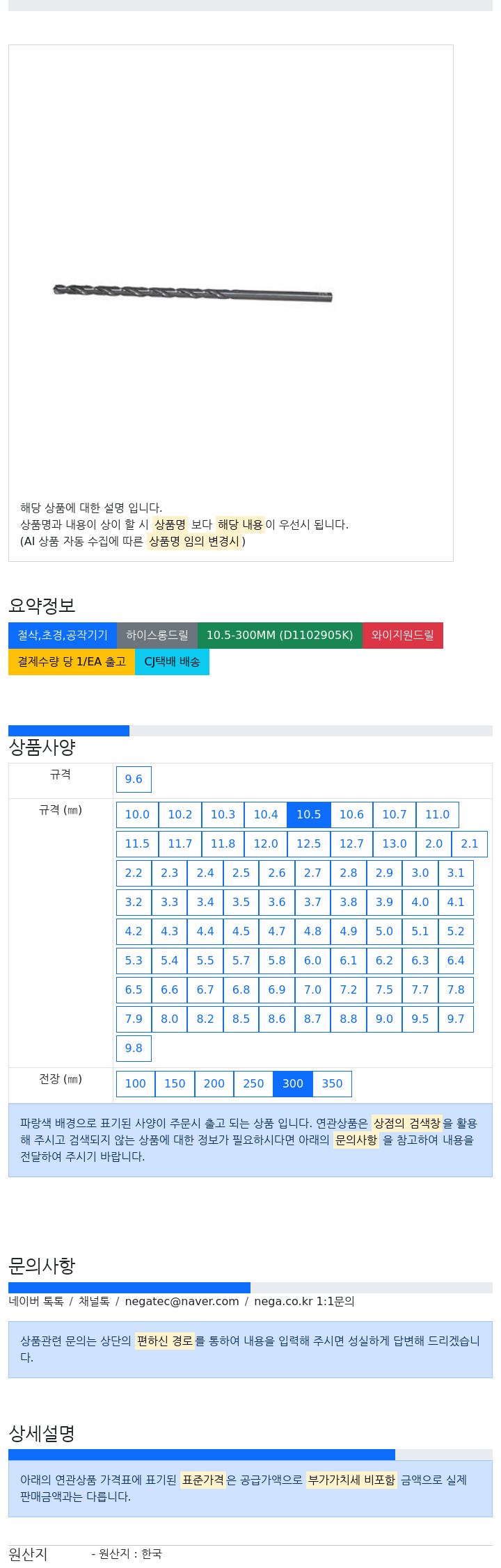The image size is (501, 1568).
Task: Click the yellow 결제수량 당 1/EA 출고 tag
Action: tap(72, 662)
